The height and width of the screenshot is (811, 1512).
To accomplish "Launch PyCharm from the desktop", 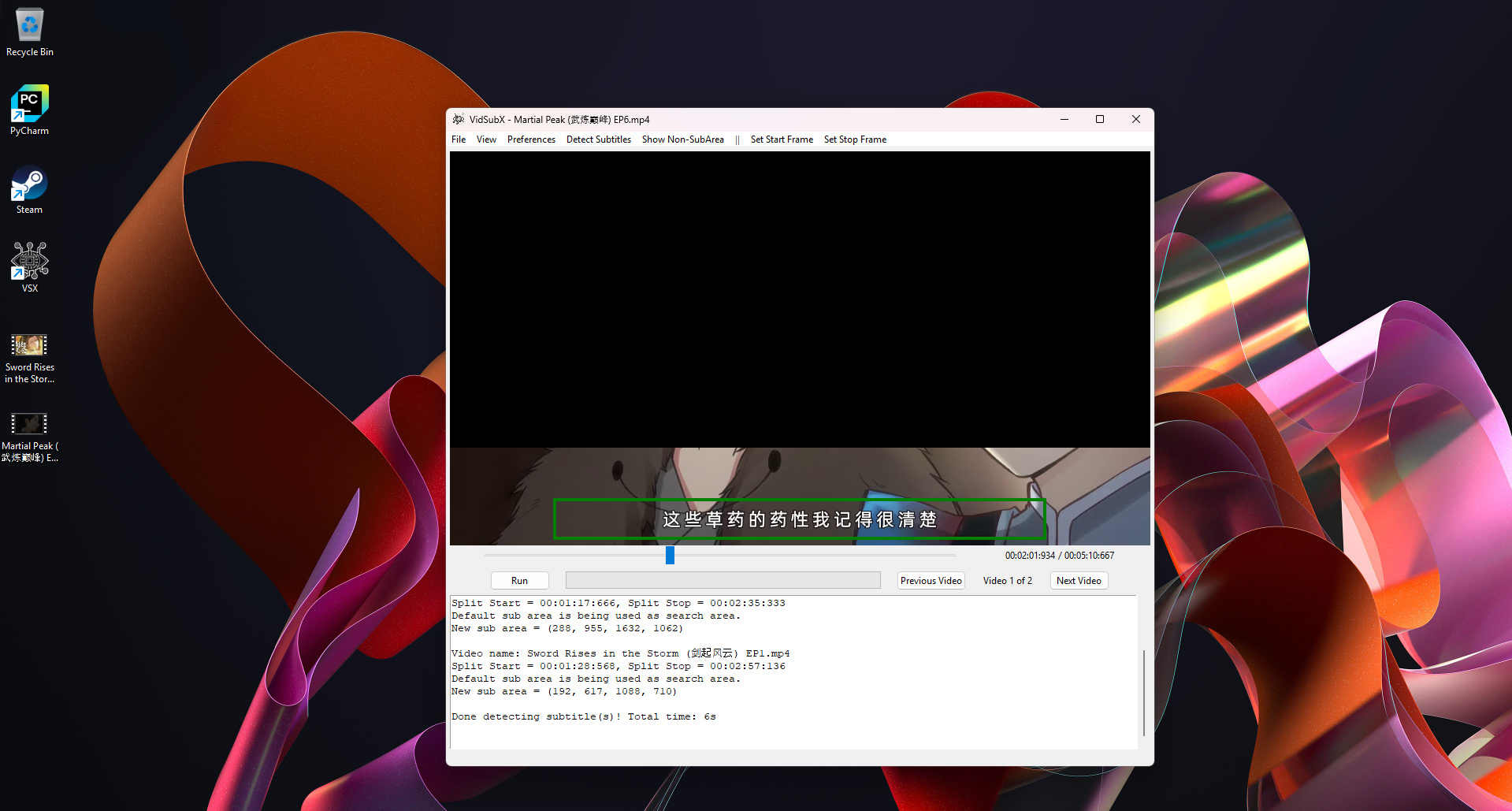I will click(30, 106).
